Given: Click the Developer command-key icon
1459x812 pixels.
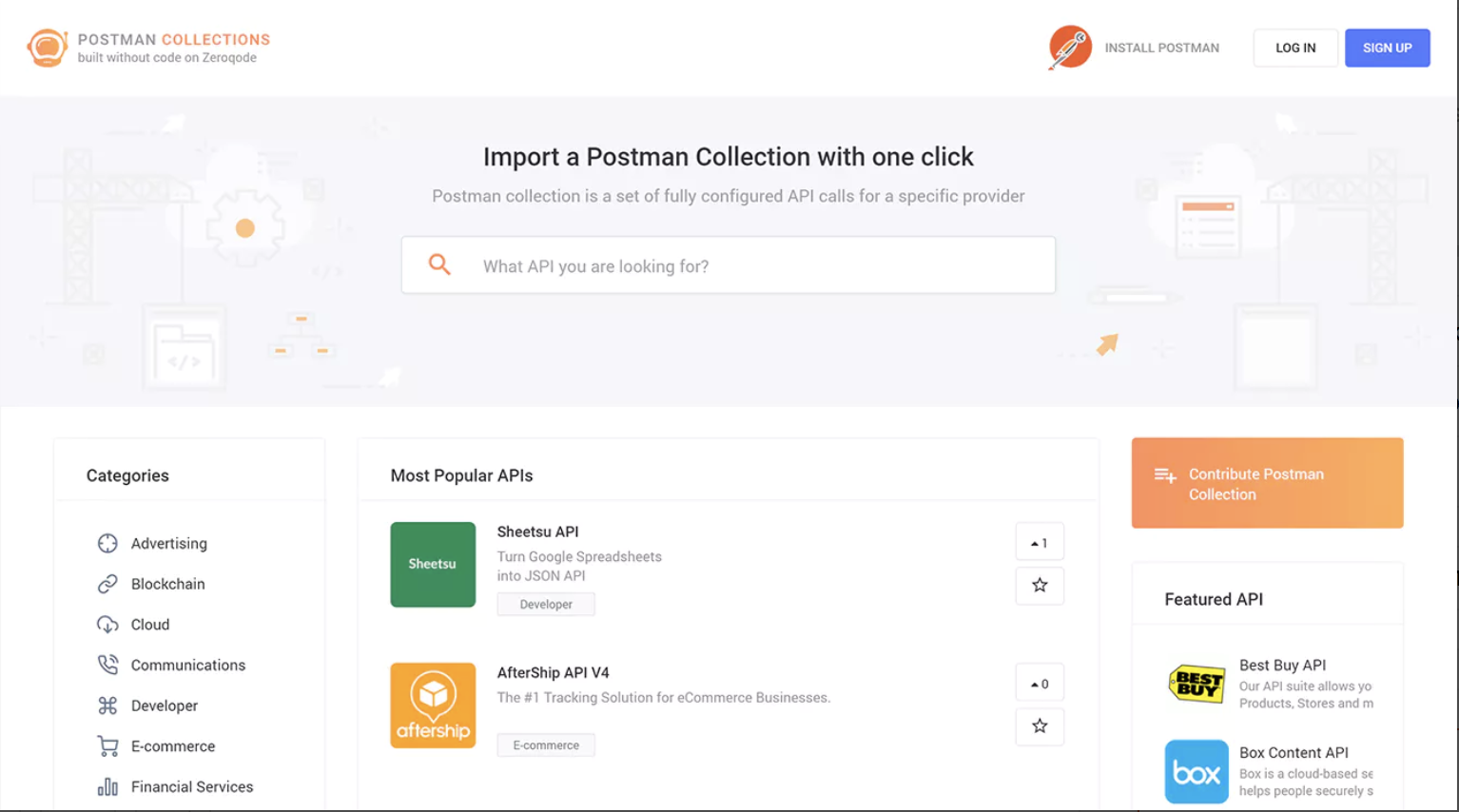Looking at the screenshot, I should pos(107,706).
